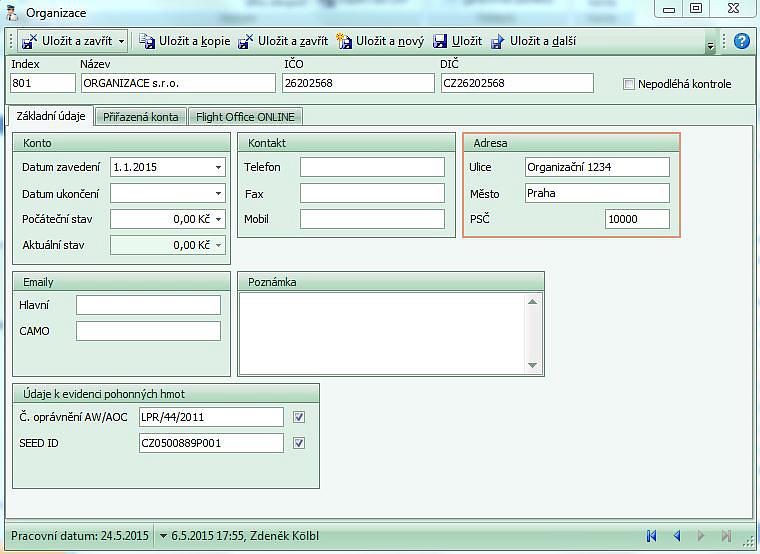The width and height of the screenshot is (760, 554).
Task: Go to first record navigation arrow
Action: click(x=652, y=536)
